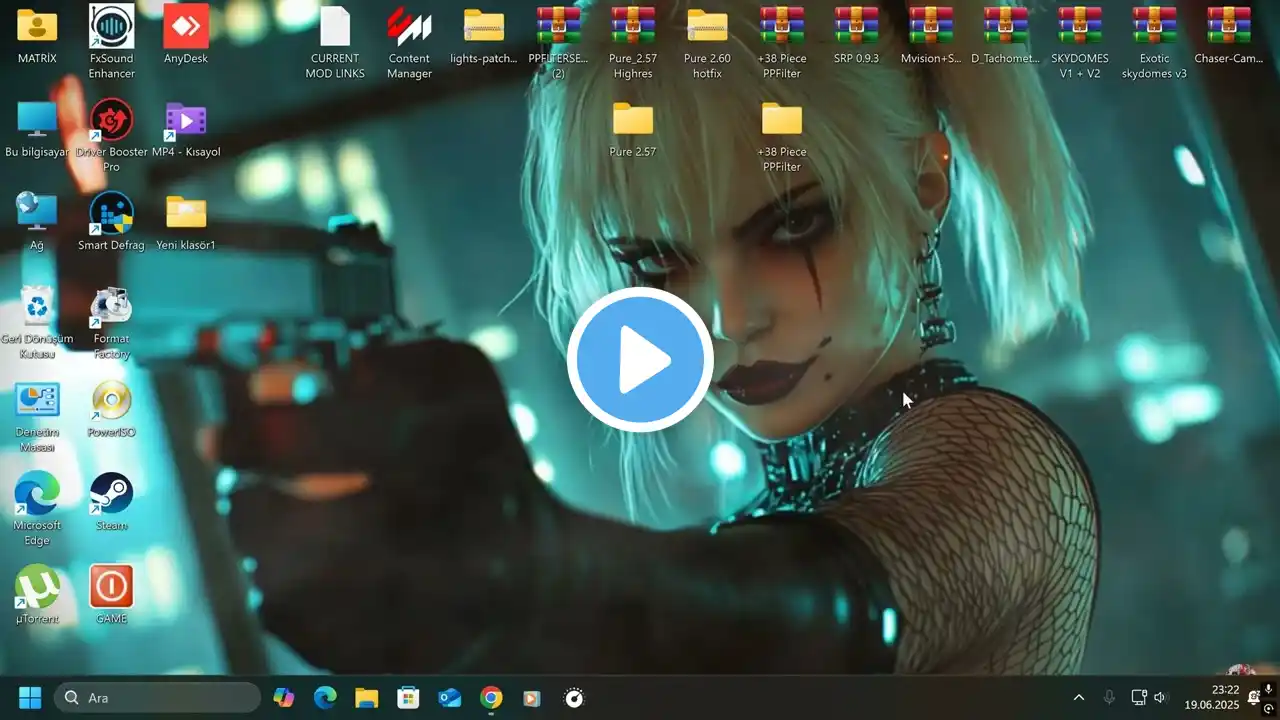Switch to Google Chrome on the taskbar
The height and width of the screenshot is (720, 1280).
point(491,698)
